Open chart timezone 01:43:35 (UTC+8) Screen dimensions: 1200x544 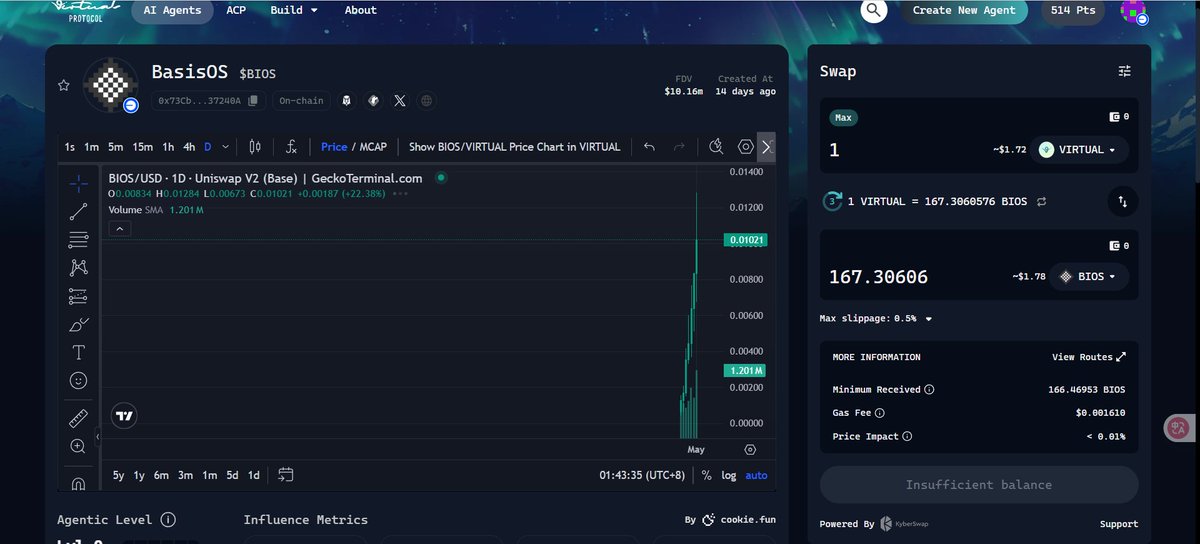tap(642, 475)
